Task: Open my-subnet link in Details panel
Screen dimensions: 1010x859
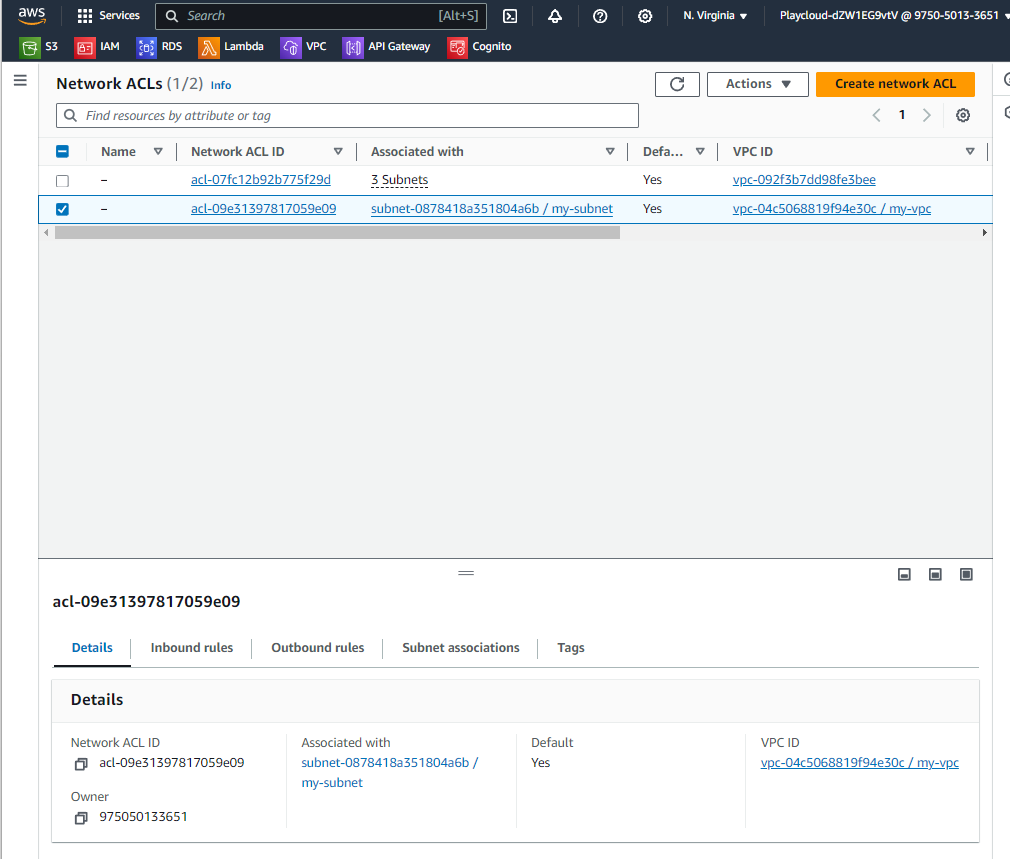Action: tap(389, 773)
